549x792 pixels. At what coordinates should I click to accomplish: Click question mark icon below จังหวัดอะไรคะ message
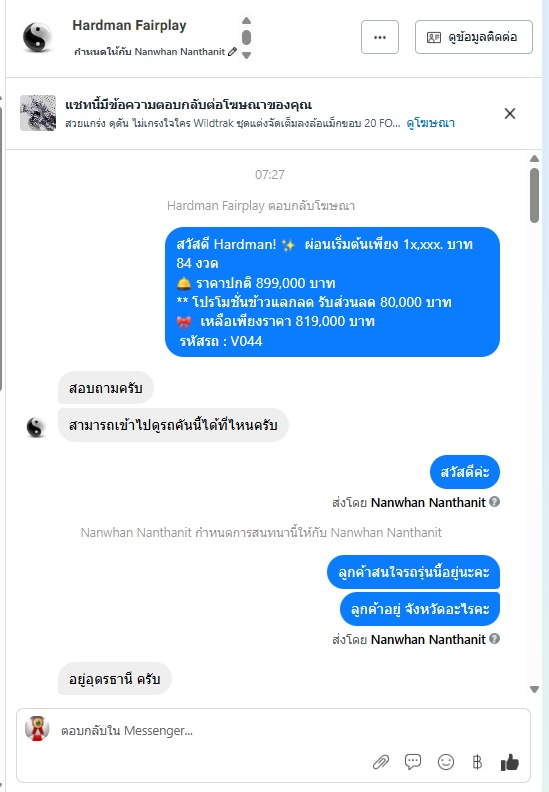(x=495, y=638)
